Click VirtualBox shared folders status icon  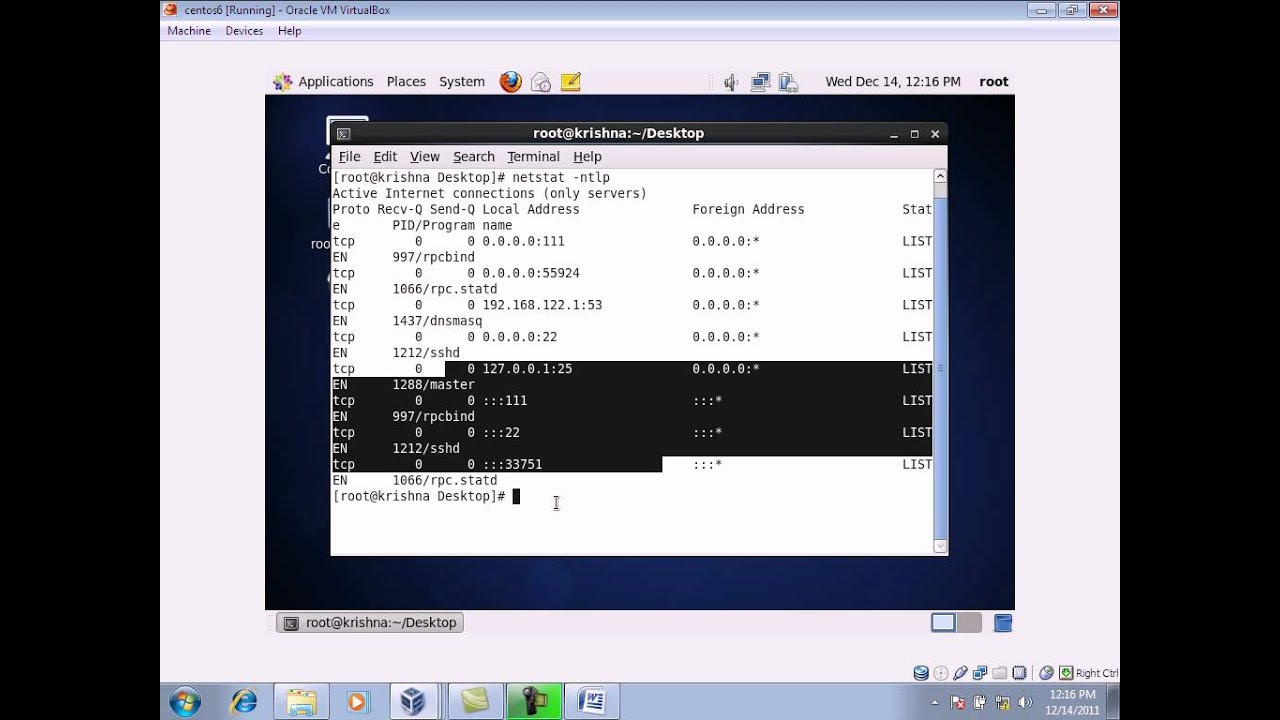pos(1000,673)
